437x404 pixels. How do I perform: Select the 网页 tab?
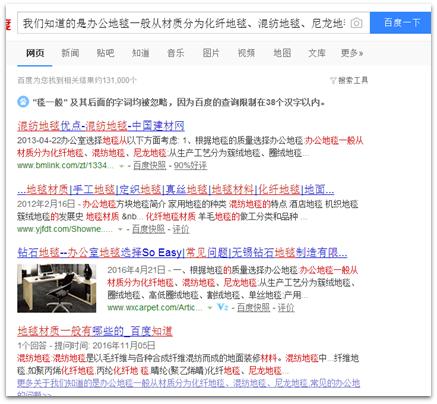(x=35, y=53)
